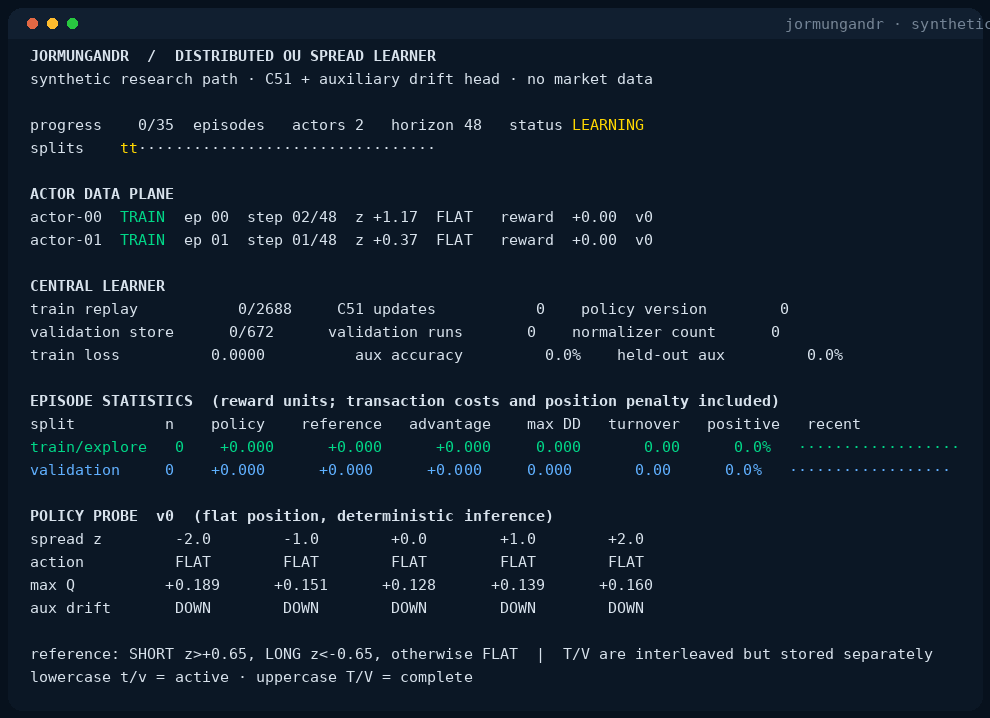Click the 'horizon 48' text
Viewport: 990px width, 718px height.
click(436, 125)
